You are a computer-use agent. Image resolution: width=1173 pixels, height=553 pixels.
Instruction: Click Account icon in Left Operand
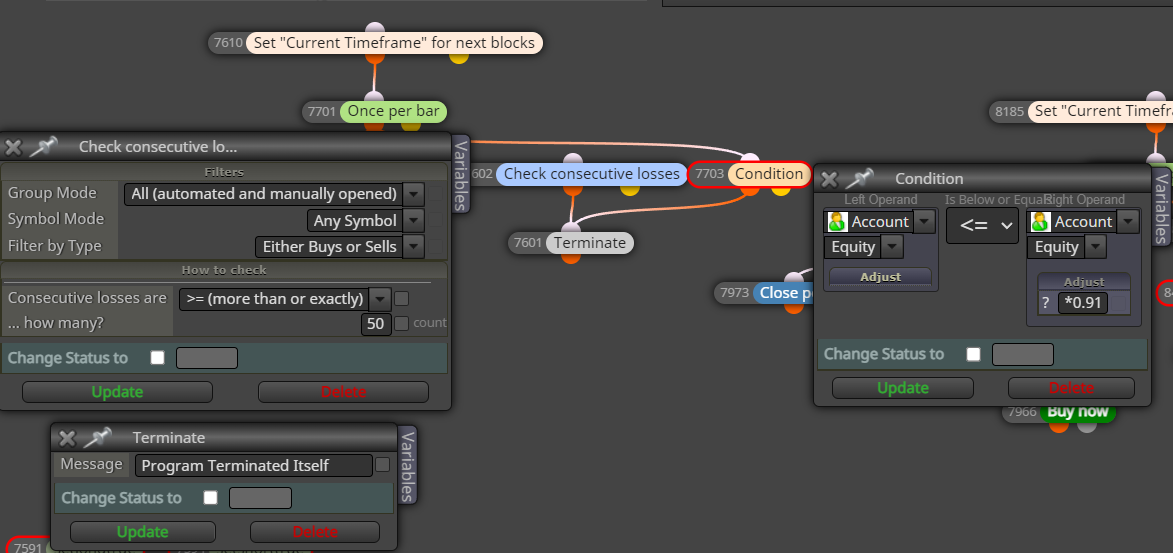click(837, 221)
